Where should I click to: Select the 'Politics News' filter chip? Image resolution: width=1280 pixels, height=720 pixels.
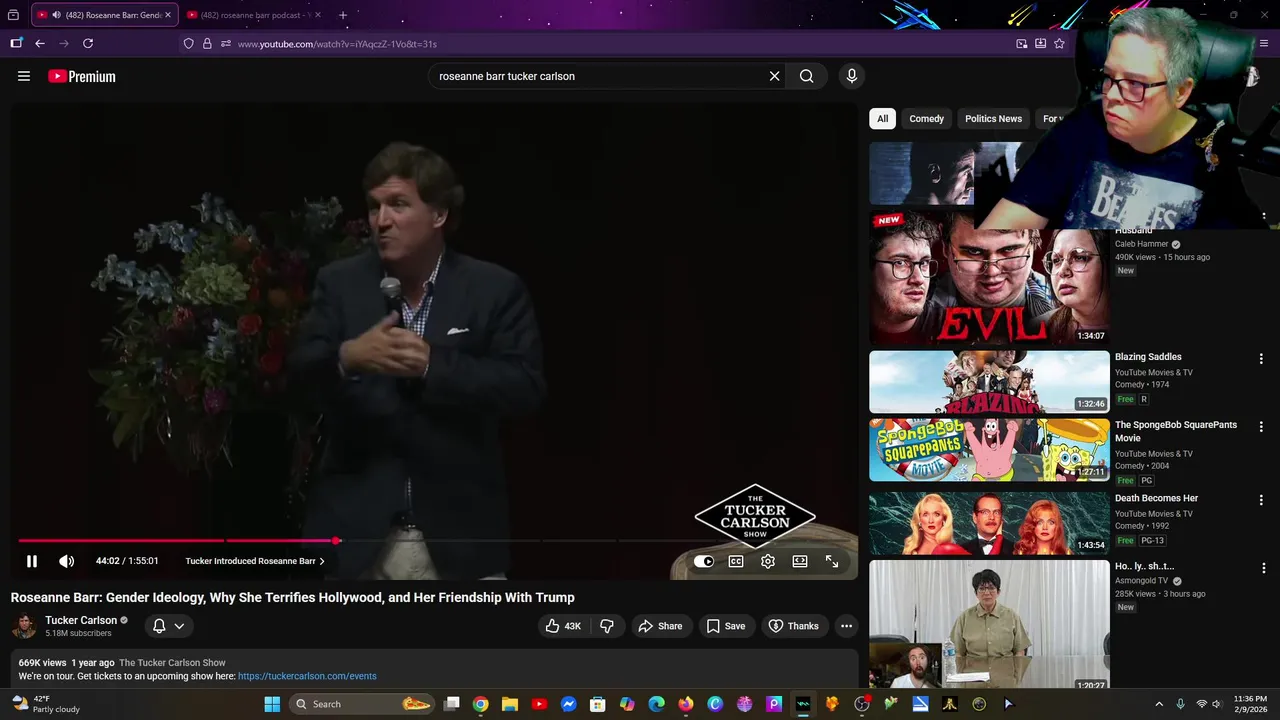[993, 118]
